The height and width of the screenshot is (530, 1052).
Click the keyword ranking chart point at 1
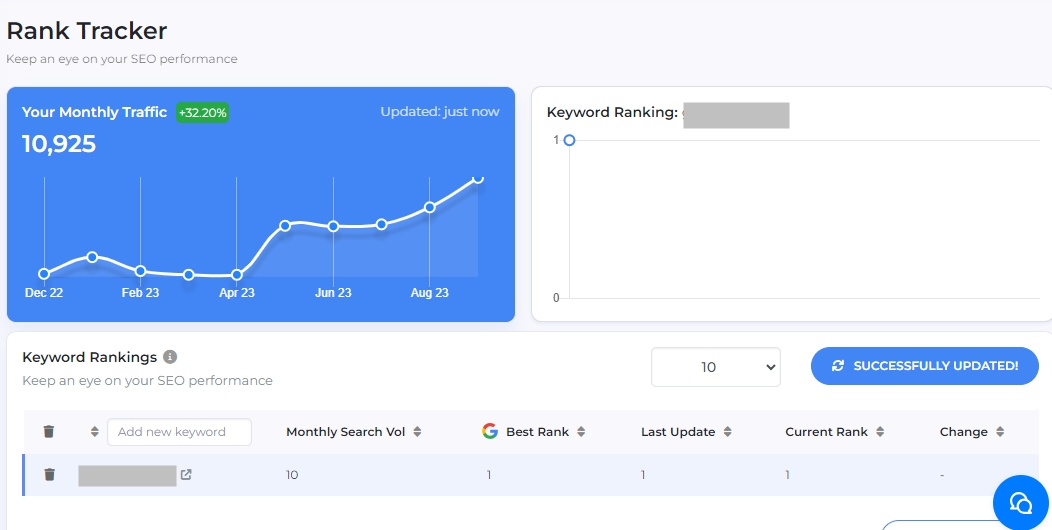[x=569, y=140]
